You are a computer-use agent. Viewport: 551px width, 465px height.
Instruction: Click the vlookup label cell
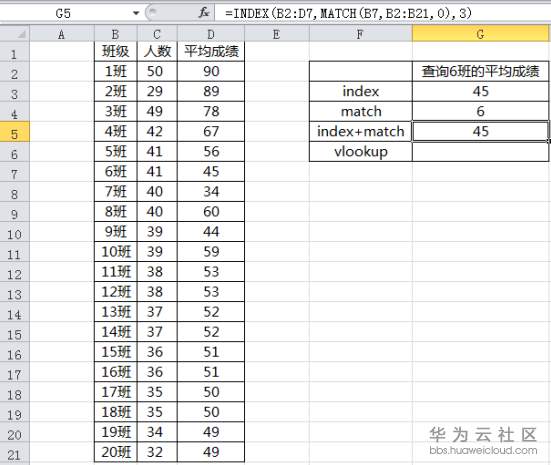coord(361,152)
